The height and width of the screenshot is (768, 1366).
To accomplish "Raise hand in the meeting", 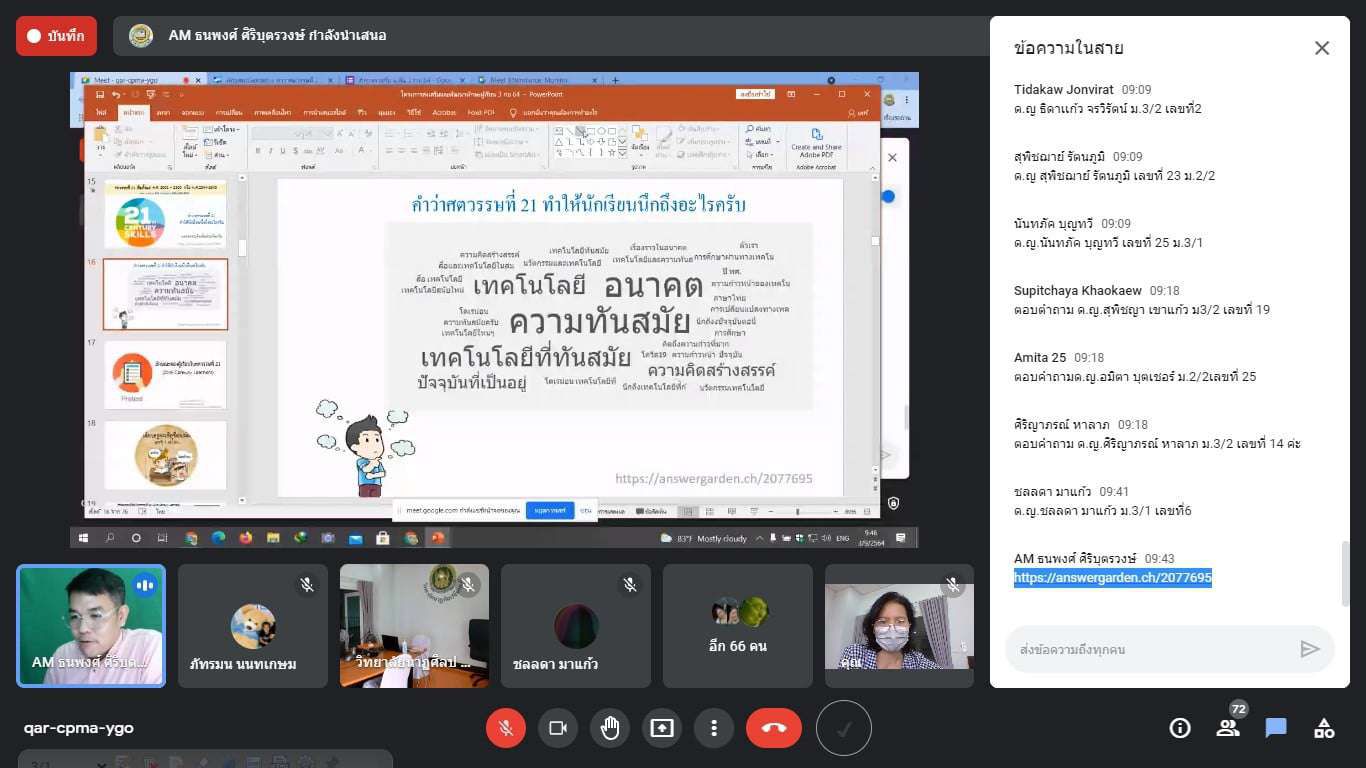I will (610, 728).
